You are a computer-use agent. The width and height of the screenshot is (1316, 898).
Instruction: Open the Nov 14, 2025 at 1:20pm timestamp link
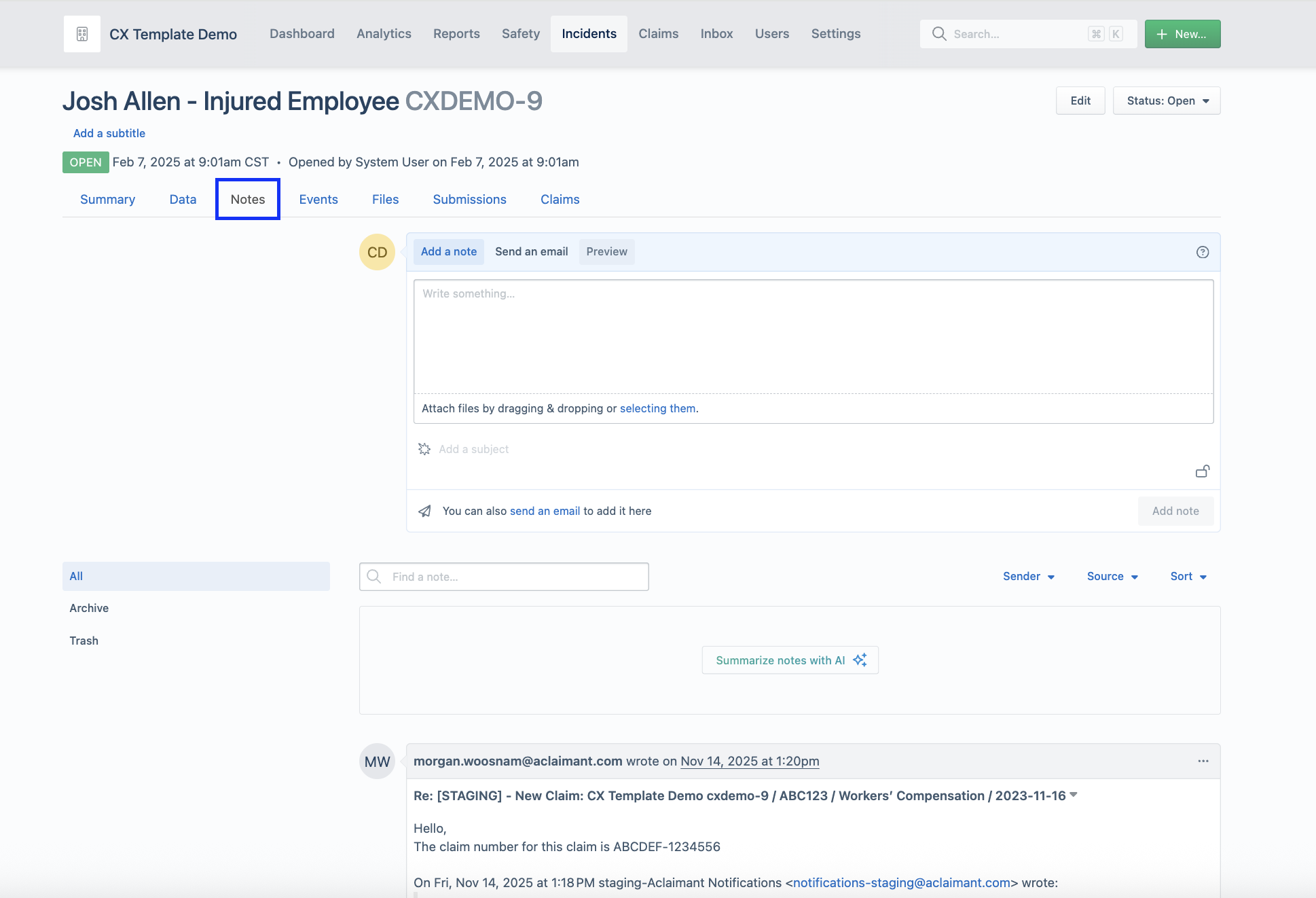pyautogui.click(x=750, y=761)
